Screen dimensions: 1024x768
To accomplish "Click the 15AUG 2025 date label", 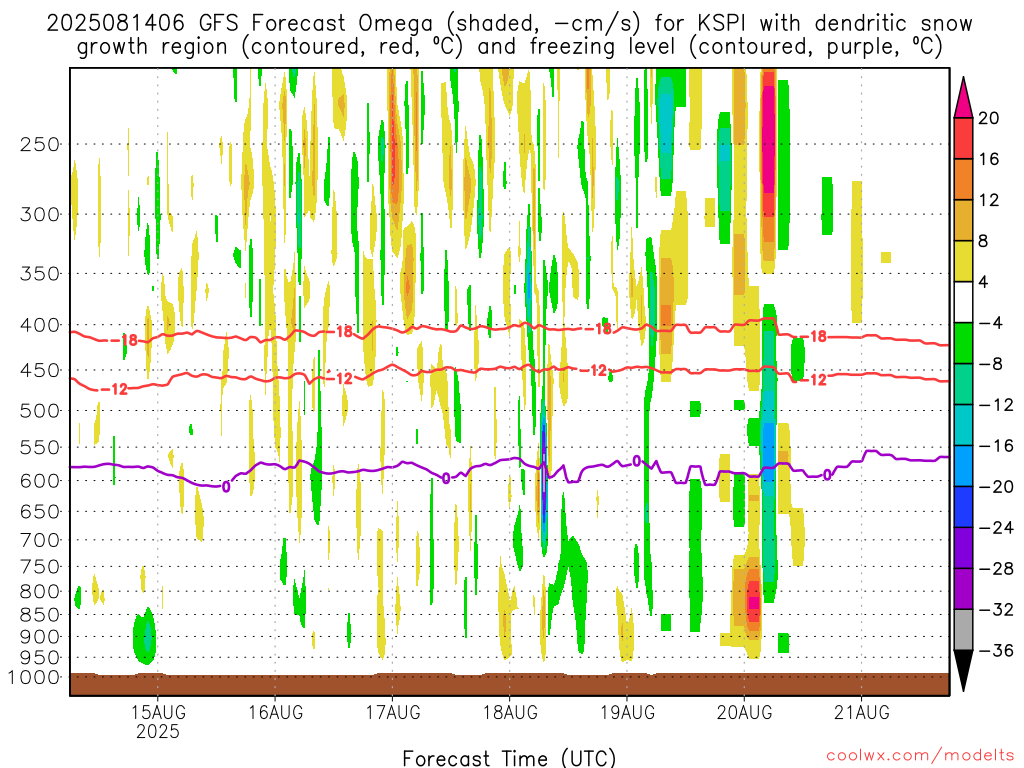I will pos(157,721).
